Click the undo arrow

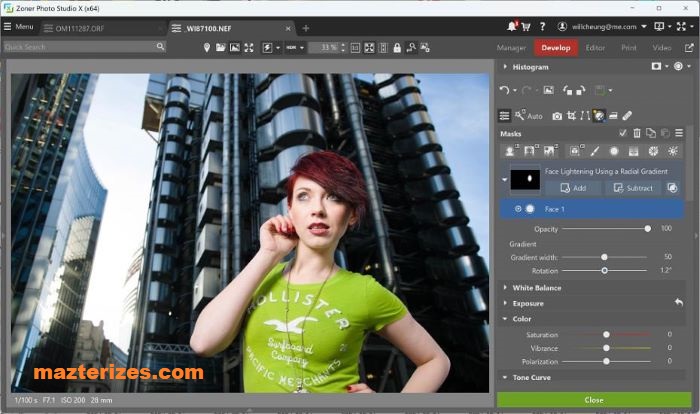point(504,91)
